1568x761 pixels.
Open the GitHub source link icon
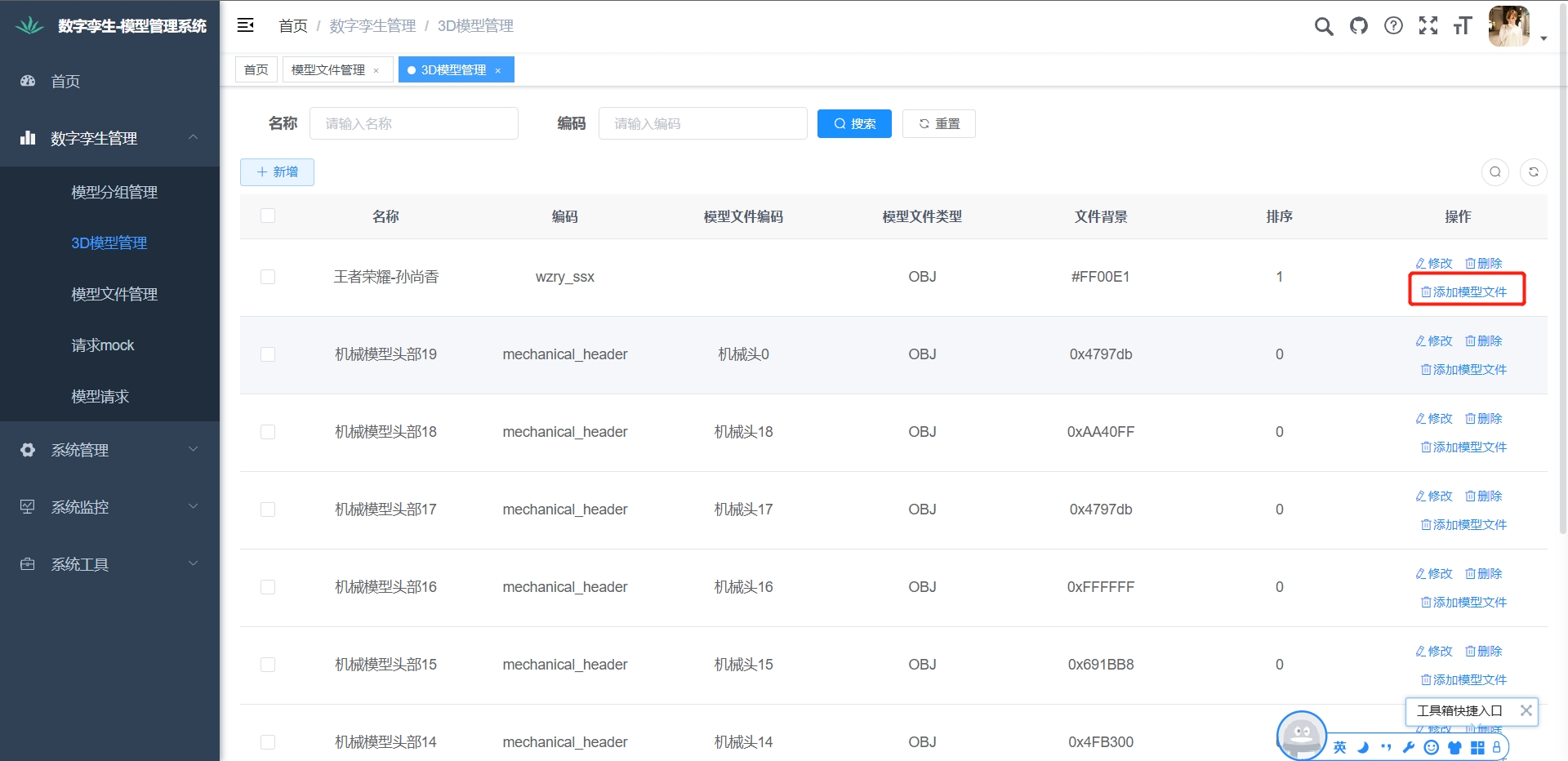pos(1359,26)
